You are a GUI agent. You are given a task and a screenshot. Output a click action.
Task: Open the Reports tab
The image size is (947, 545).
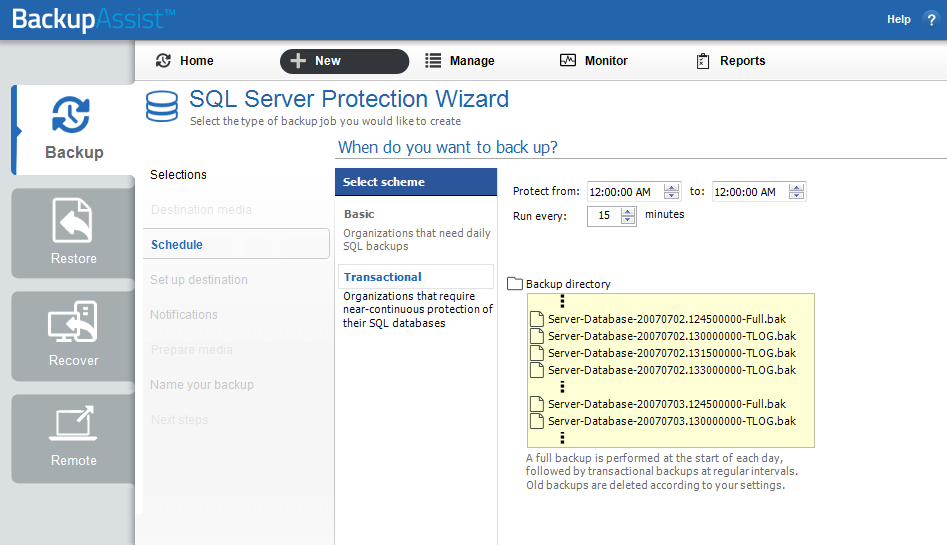coord(731,60)
